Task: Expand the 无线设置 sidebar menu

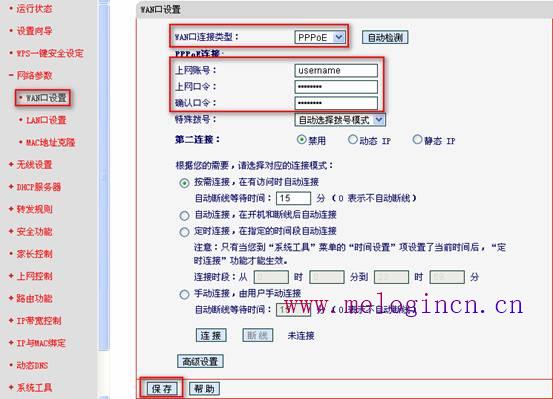Action: (x=34, y=165)
